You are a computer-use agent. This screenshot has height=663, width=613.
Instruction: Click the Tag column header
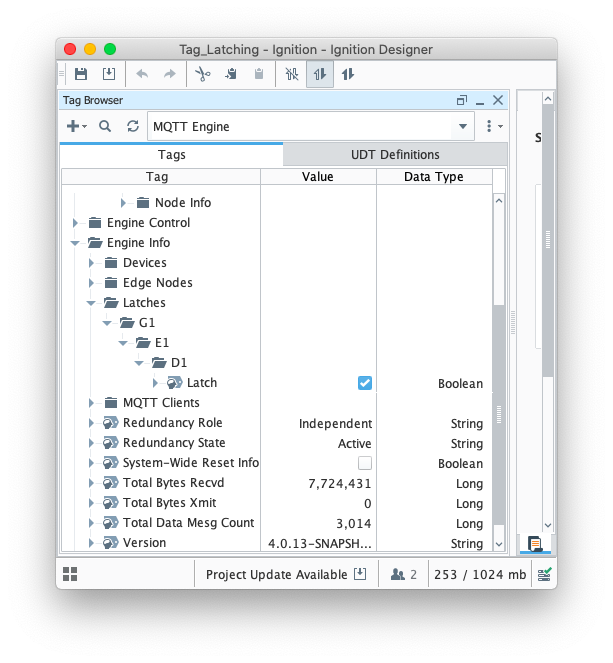(161, 177)
